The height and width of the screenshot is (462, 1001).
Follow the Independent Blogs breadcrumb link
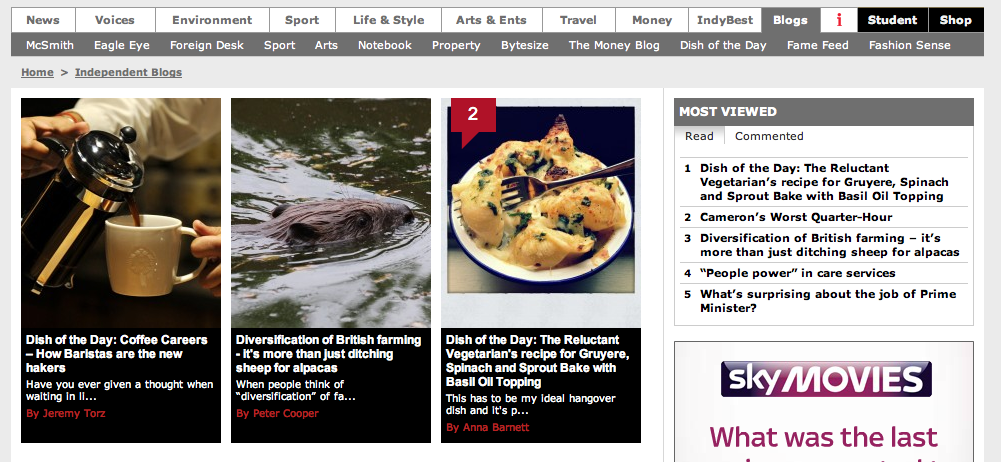point(128,72)
